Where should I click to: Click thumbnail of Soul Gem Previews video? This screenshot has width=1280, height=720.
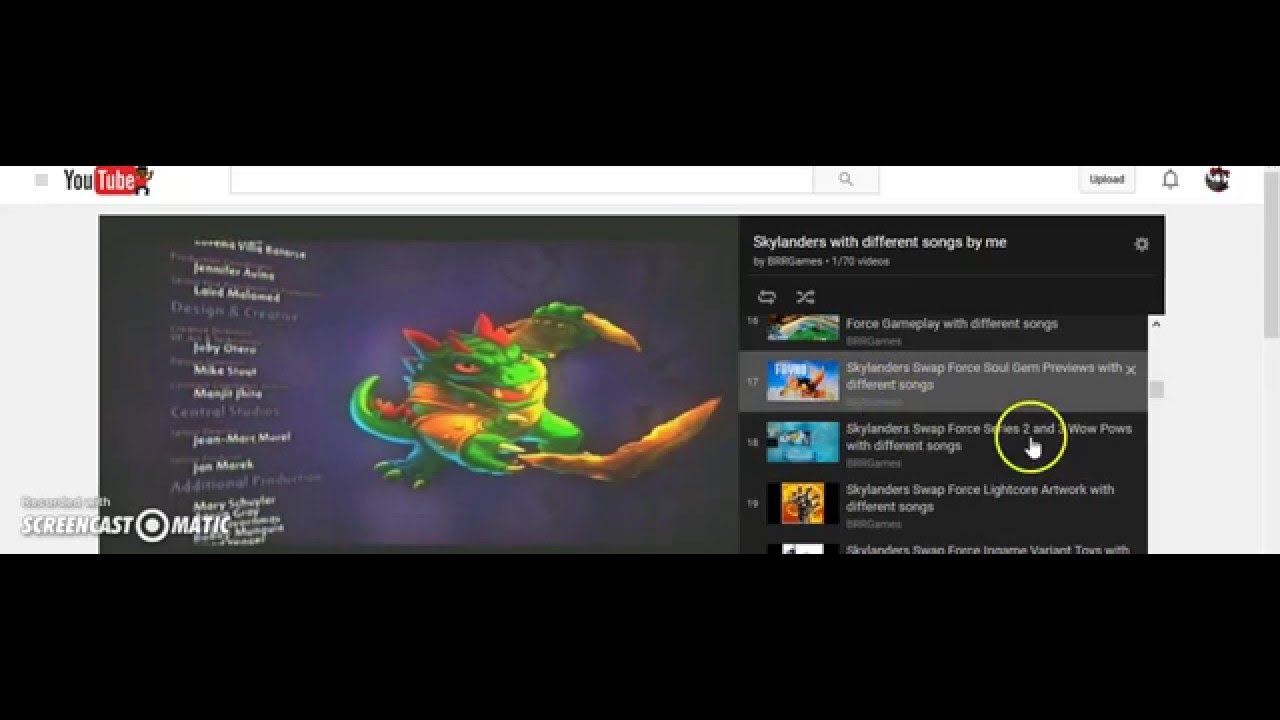(803, 380)
